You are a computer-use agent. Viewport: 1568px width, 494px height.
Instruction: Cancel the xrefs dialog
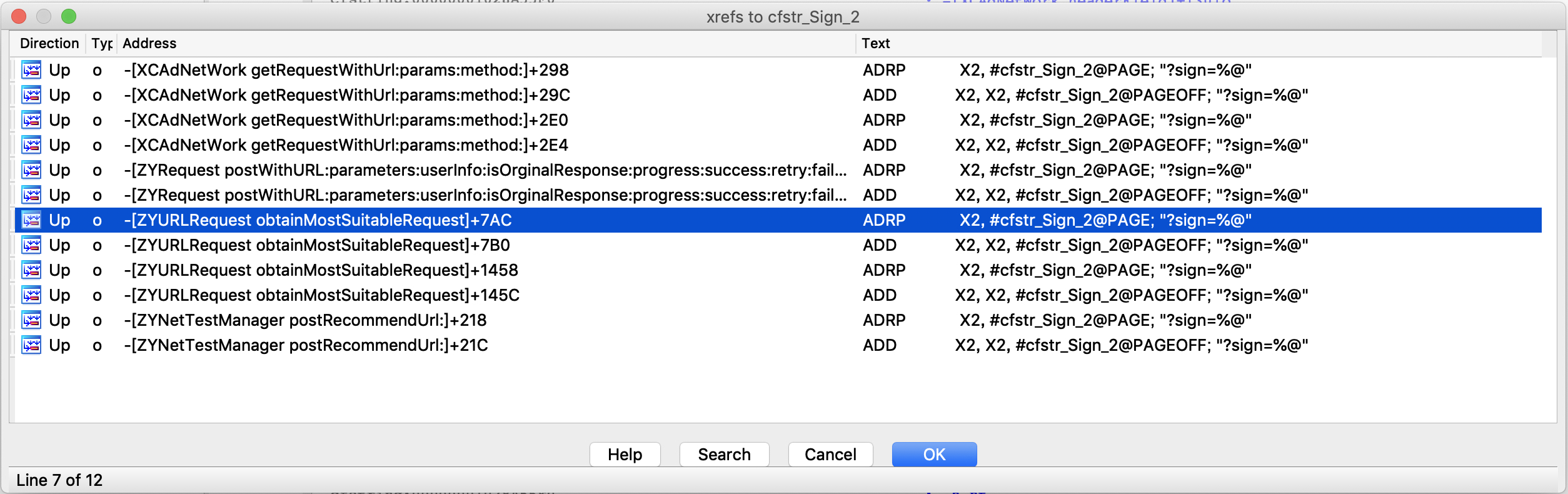pos(831,455)
